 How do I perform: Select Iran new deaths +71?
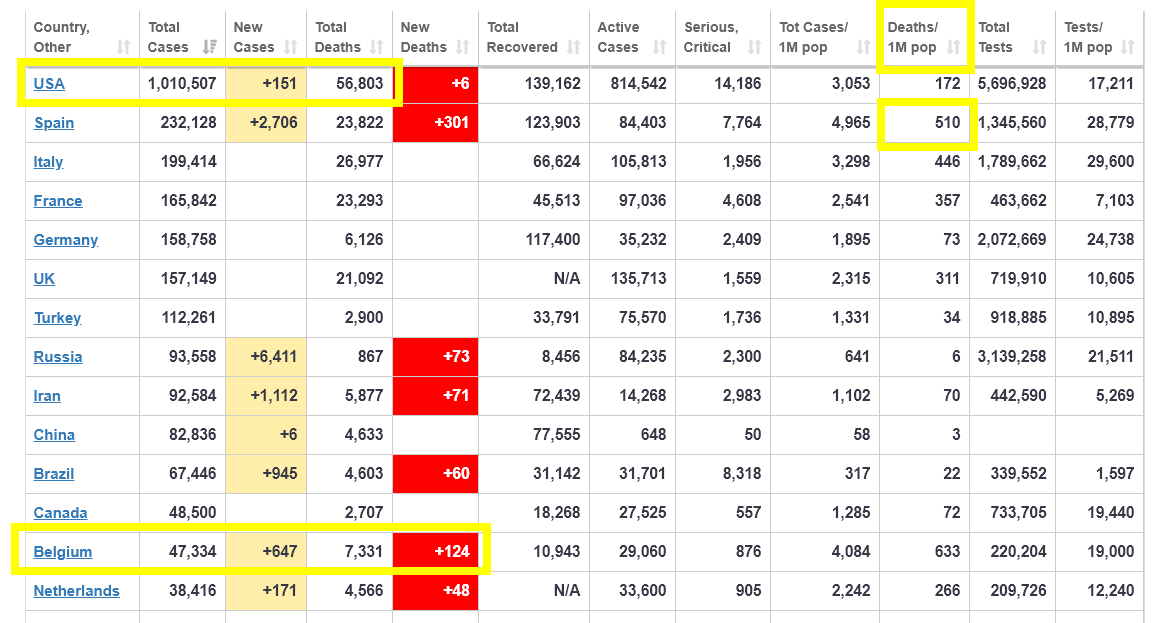coord(456,395)
